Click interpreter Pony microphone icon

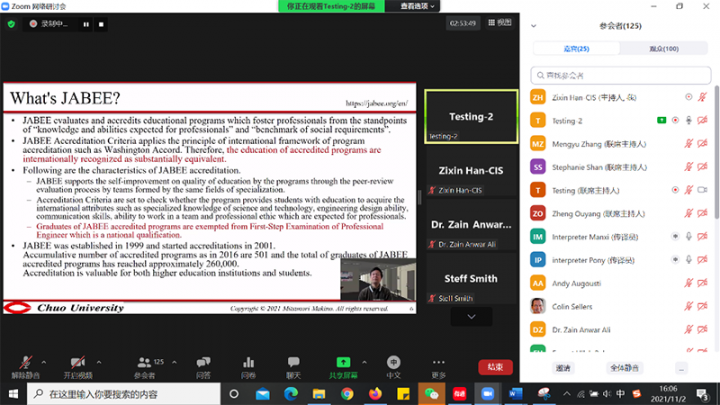[x=688, y=260]
